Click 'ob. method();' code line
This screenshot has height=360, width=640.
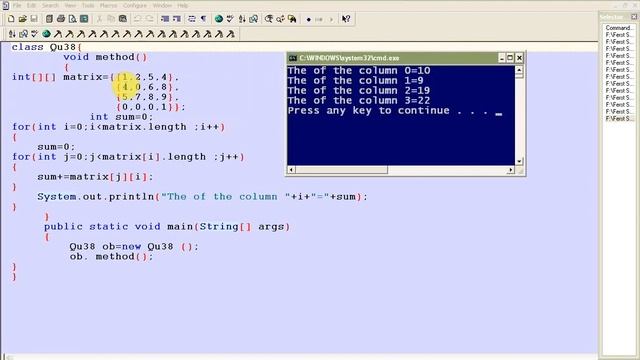[111, 256]
